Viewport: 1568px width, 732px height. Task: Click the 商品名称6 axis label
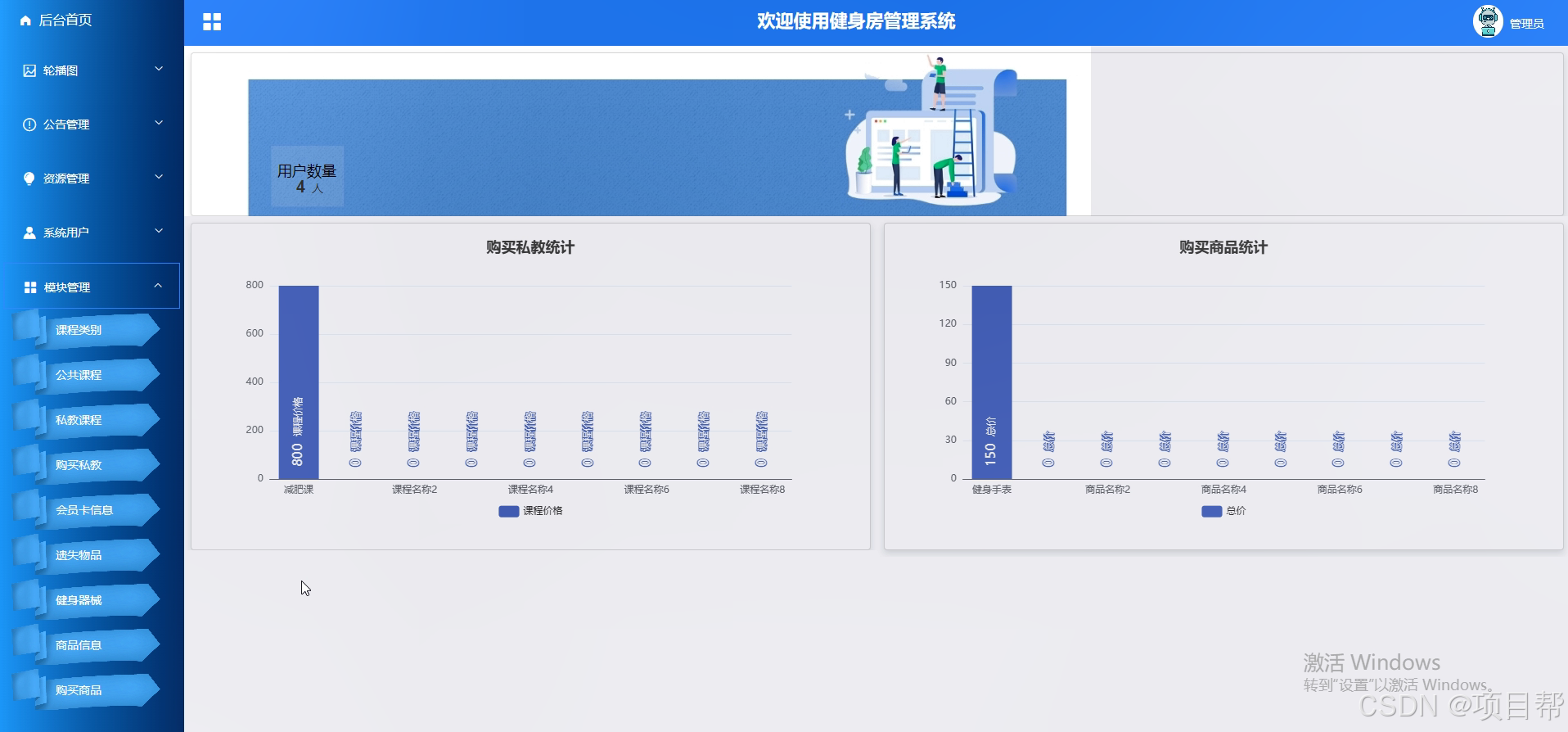[x=1340, y=490]
